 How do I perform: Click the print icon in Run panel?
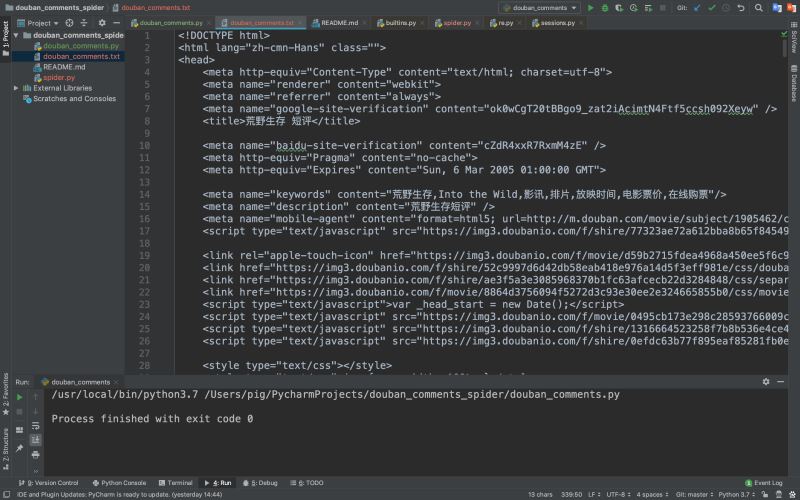[x=35, y=454]
